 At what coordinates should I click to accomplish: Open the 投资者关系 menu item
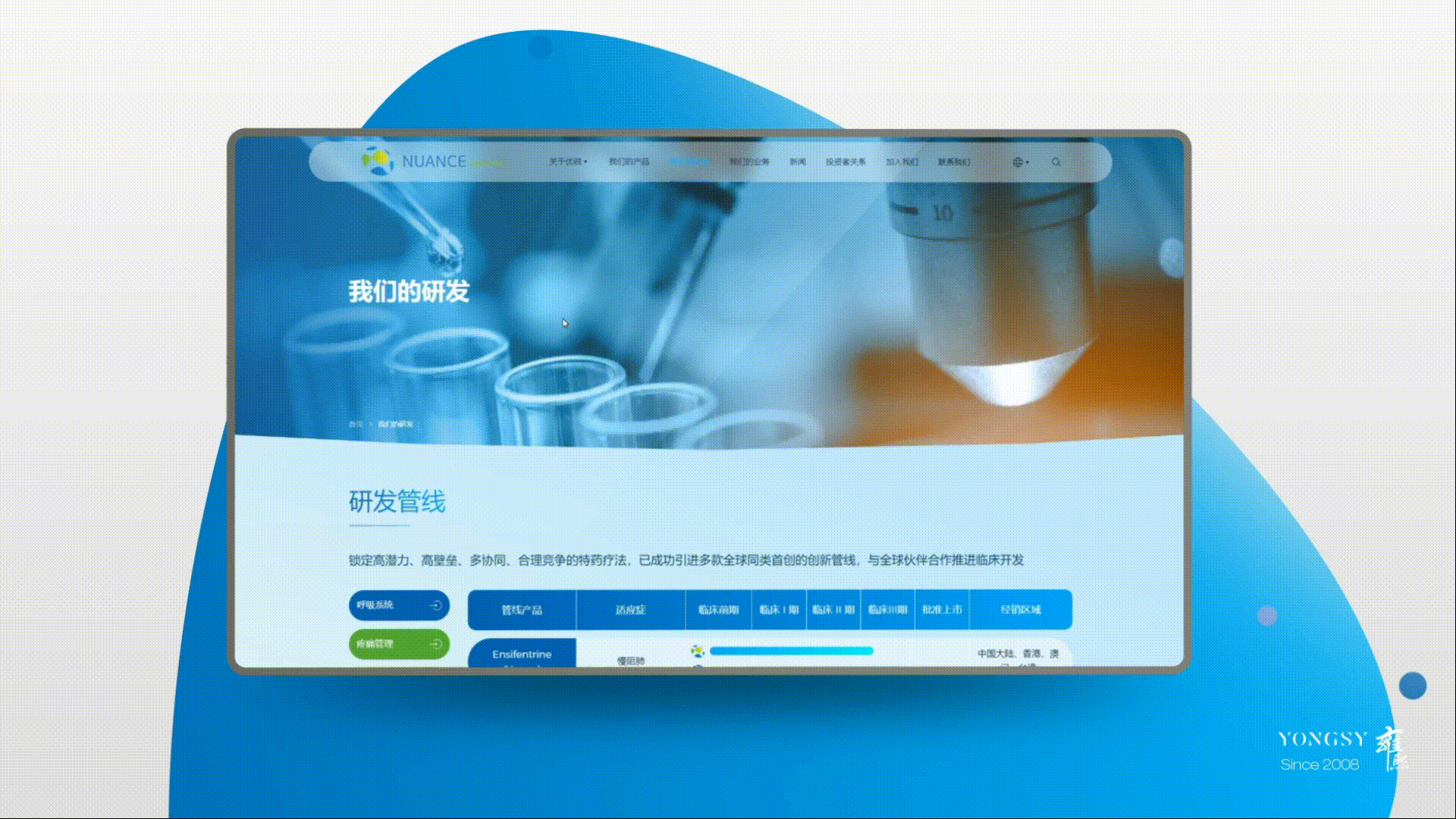click(846, 162)
